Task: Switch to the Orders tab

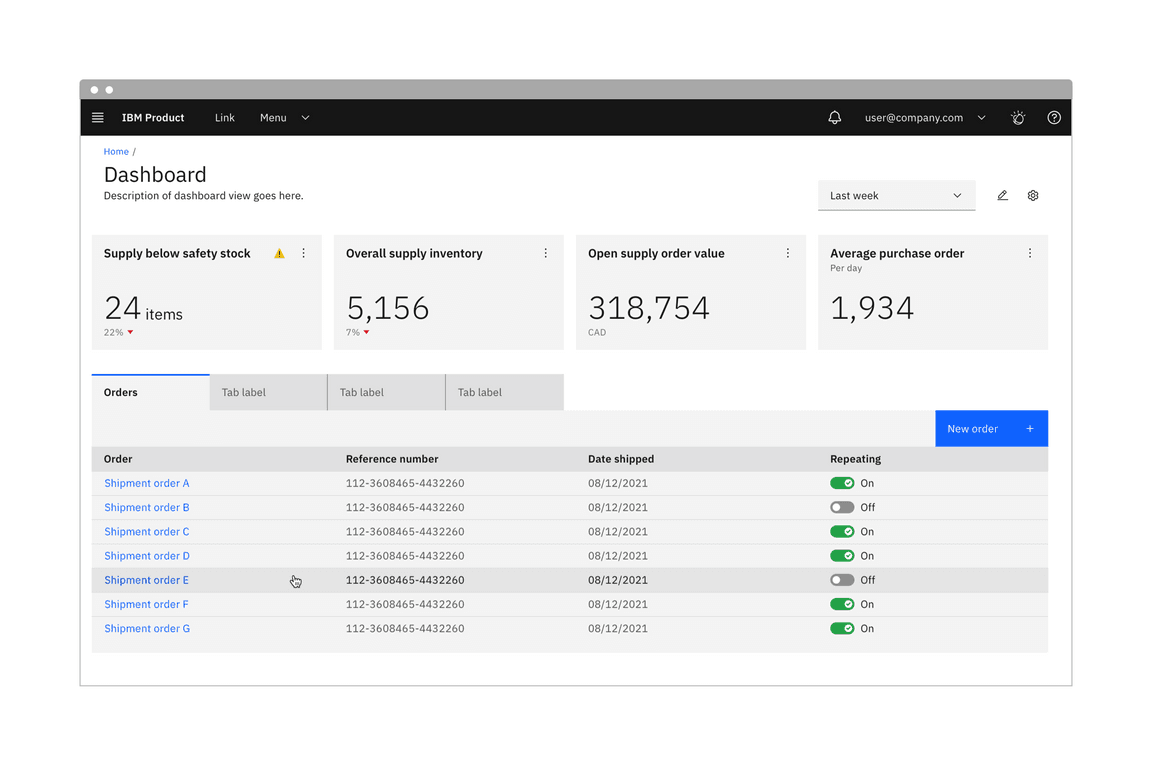Action: (x=150, y=393)
